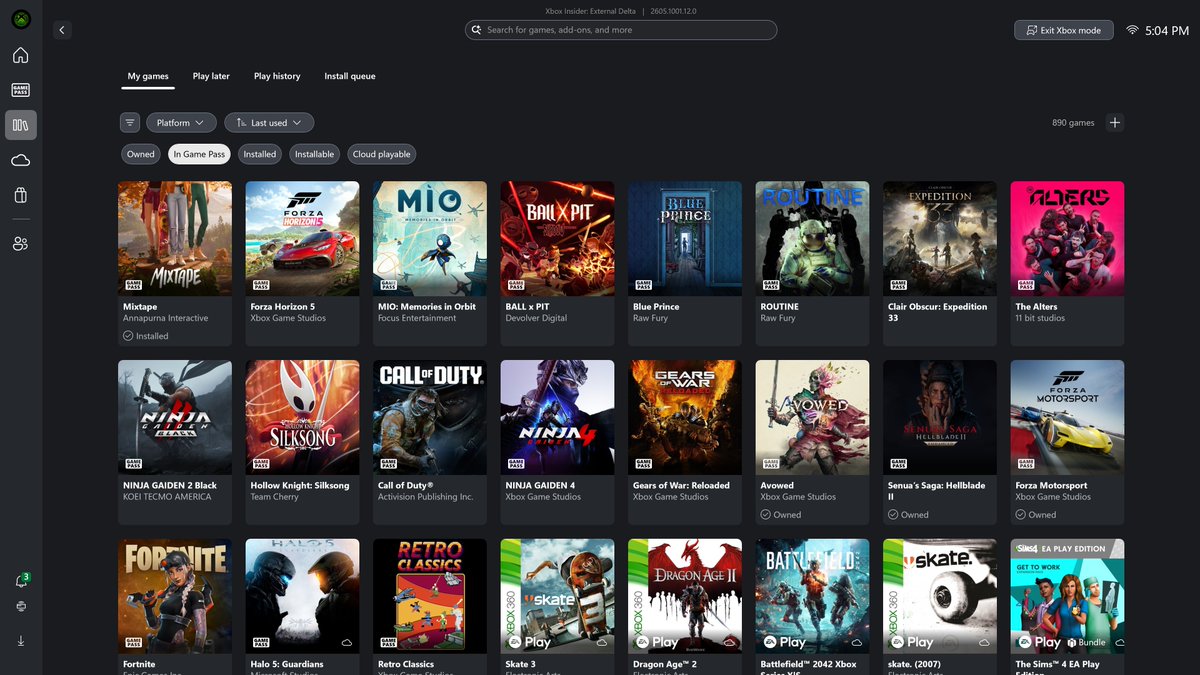Open NINJA GAIDEN 2 Black tile
Image resolution: width=1200 pixels, height=675 pixels.
pos(175,443)
